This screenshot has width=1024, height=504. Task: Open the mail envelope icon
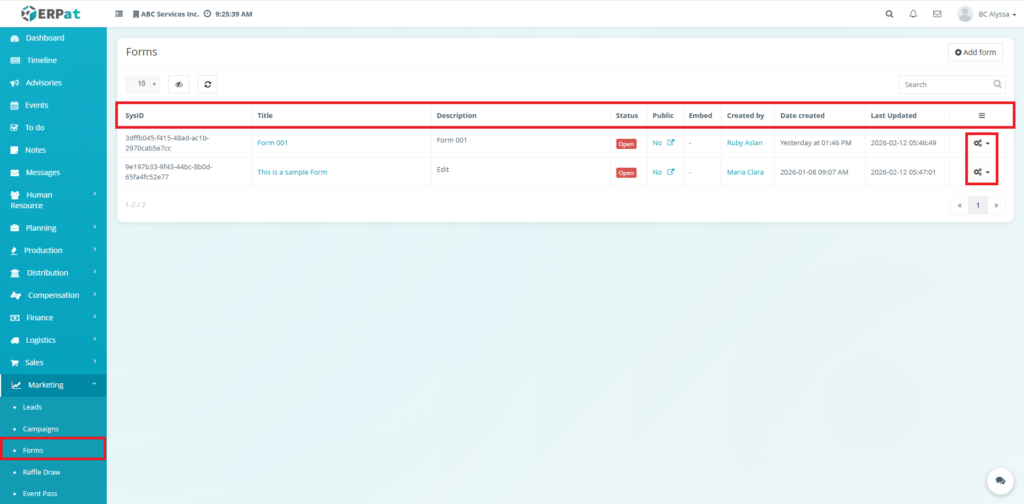(x=937, y=14)
